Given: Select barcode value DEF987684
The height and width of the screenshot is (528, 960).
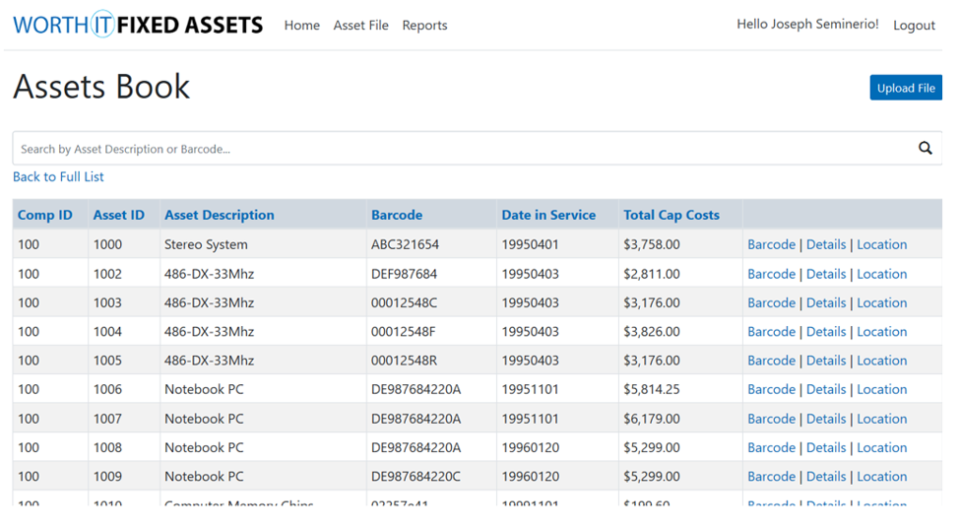Looking at the screenshot, I should point(404,274).
